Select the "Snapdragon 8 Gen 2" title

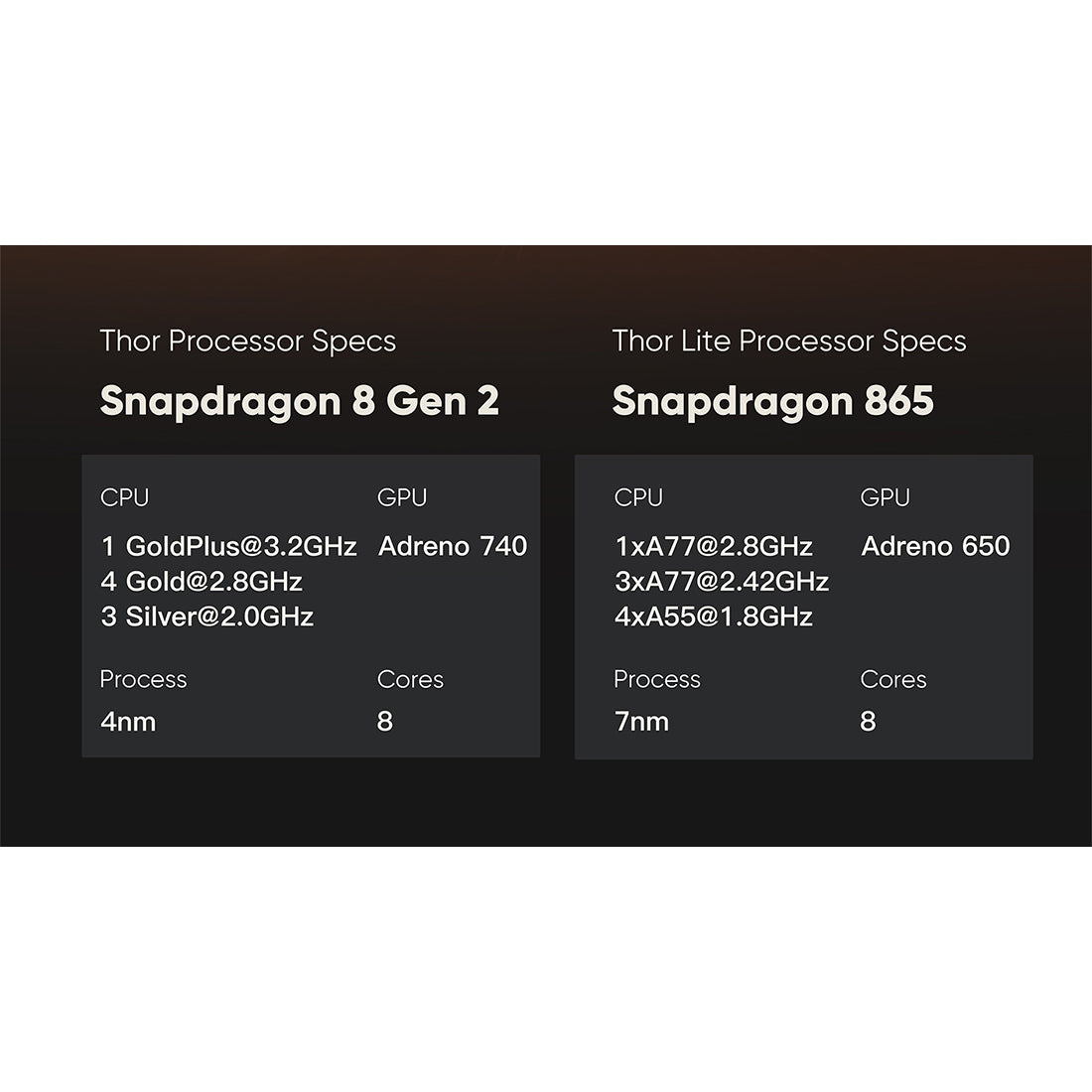299,401
